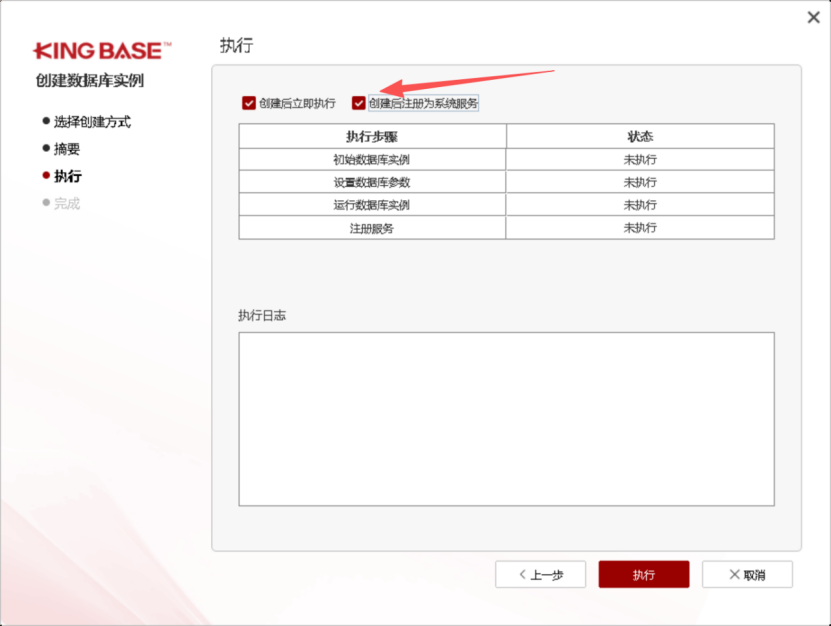Click the KingBase logo in the sidebar

(103, 50)
